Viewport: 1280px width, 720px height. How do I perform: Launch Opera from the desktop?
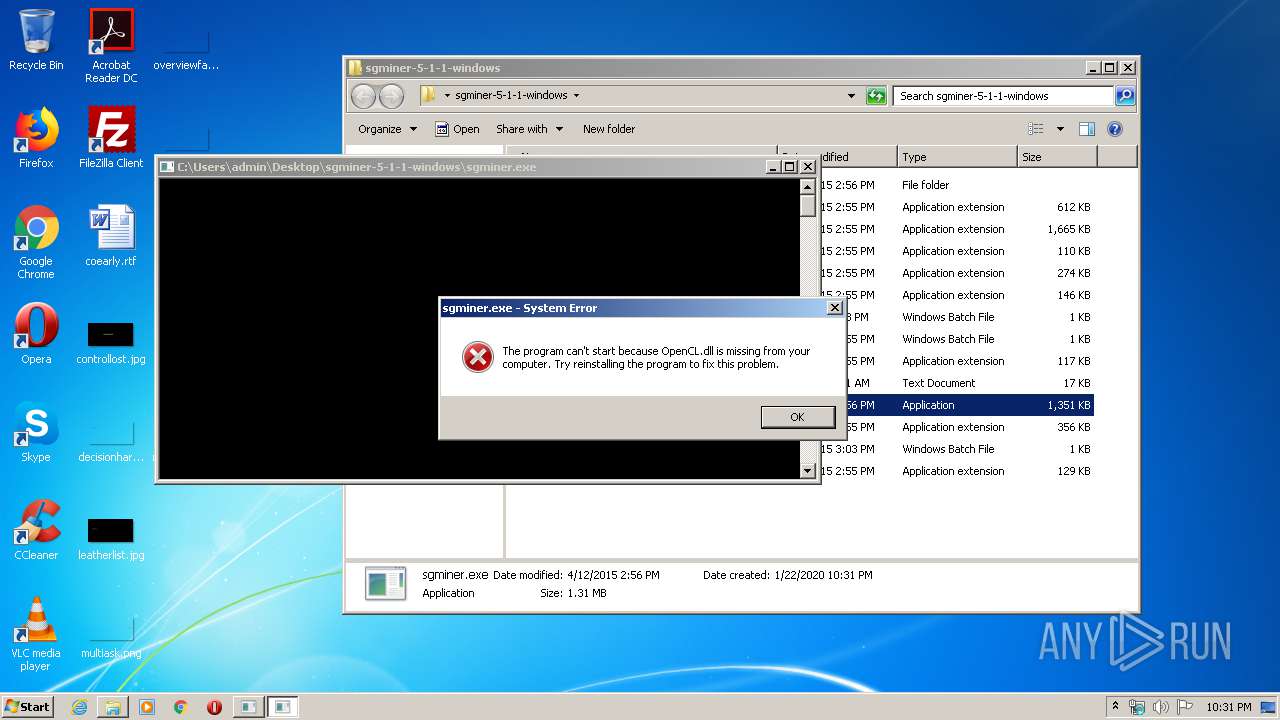coord(36,334)
